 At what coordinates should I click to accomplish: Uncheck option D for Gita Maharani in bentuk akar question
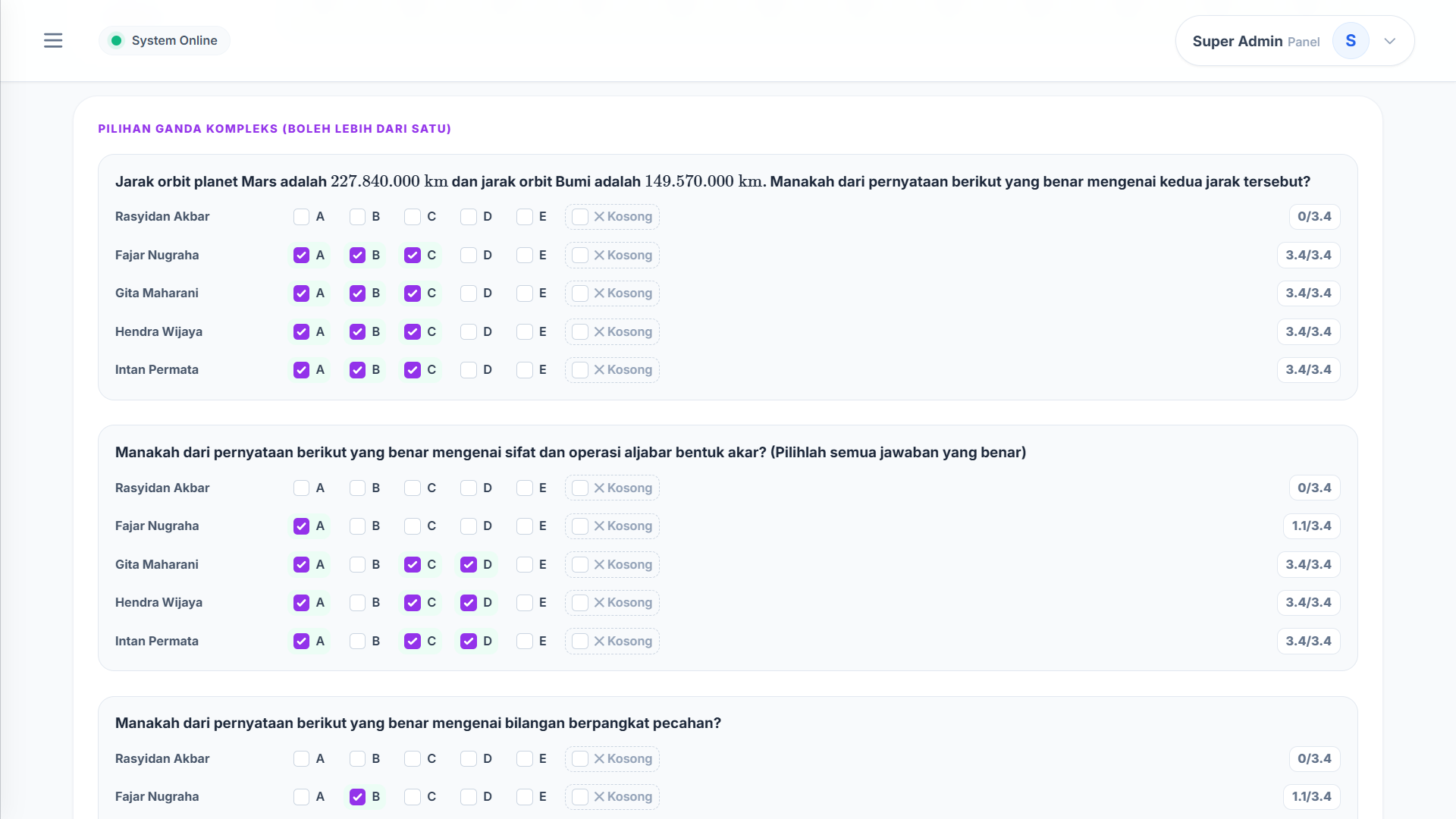(469, 565)
